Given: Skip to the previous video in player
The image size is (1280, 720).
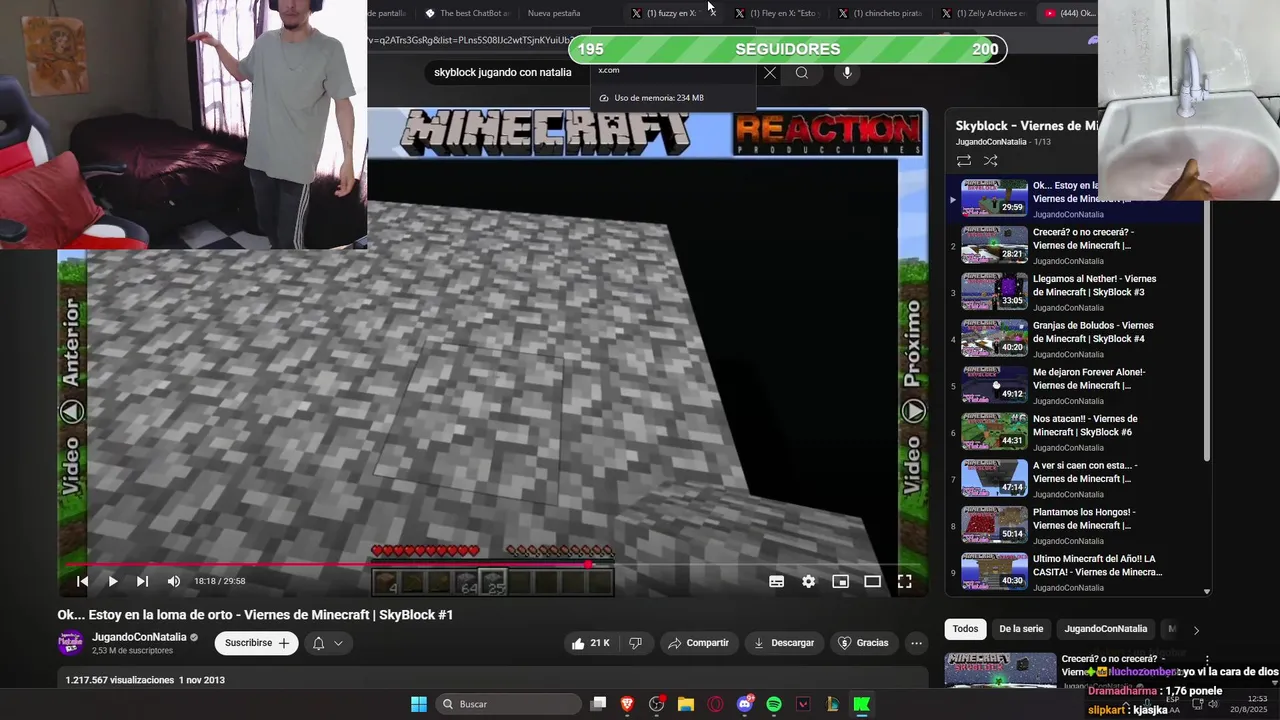Looking at the screenshot, I should coord(82,581).
